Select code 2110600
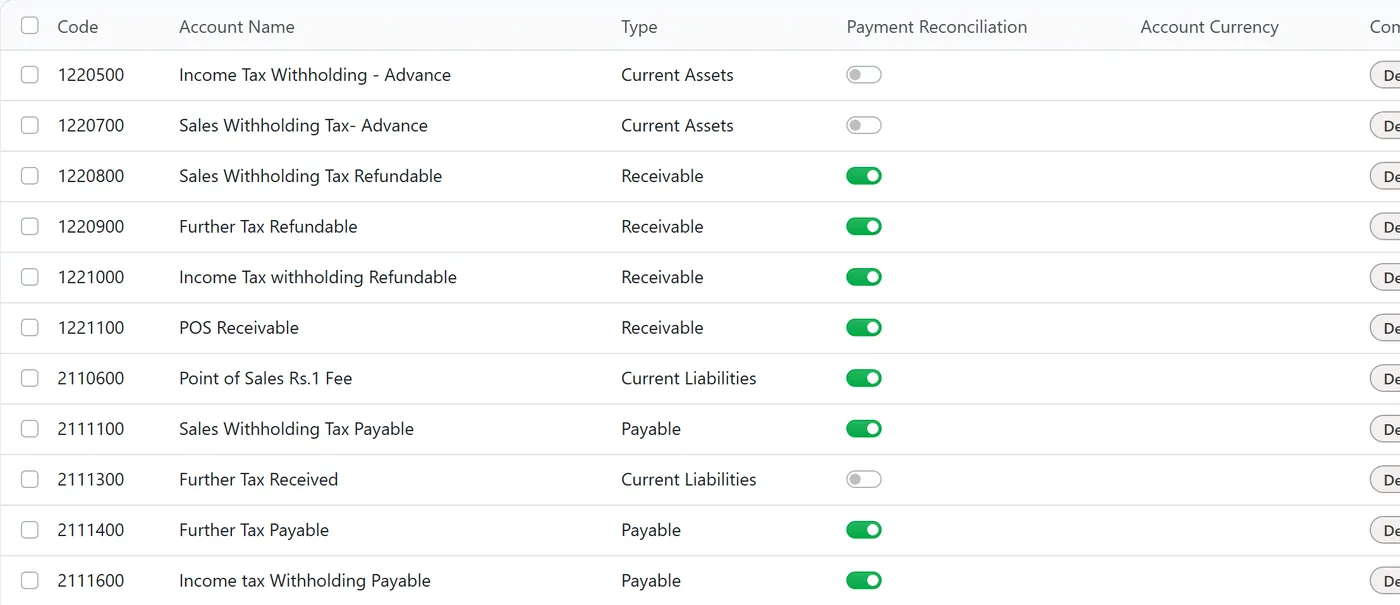 click(91, 378)
